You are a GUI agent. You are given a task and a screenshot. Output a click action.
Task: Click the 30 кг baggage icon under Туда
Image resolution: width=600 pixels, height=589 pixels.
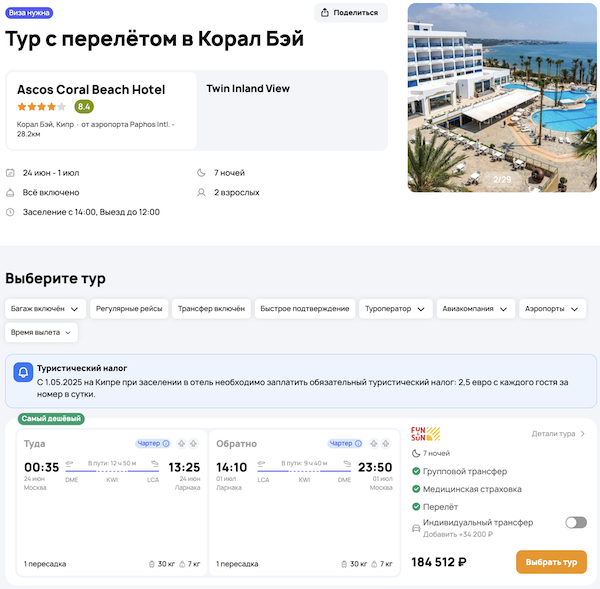point(153,564)
